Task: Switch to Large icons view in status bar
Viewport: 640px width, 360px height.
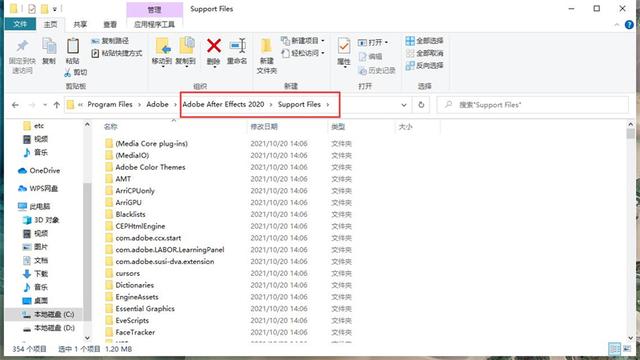Action: pyautogui.click(x=626, y=349)
